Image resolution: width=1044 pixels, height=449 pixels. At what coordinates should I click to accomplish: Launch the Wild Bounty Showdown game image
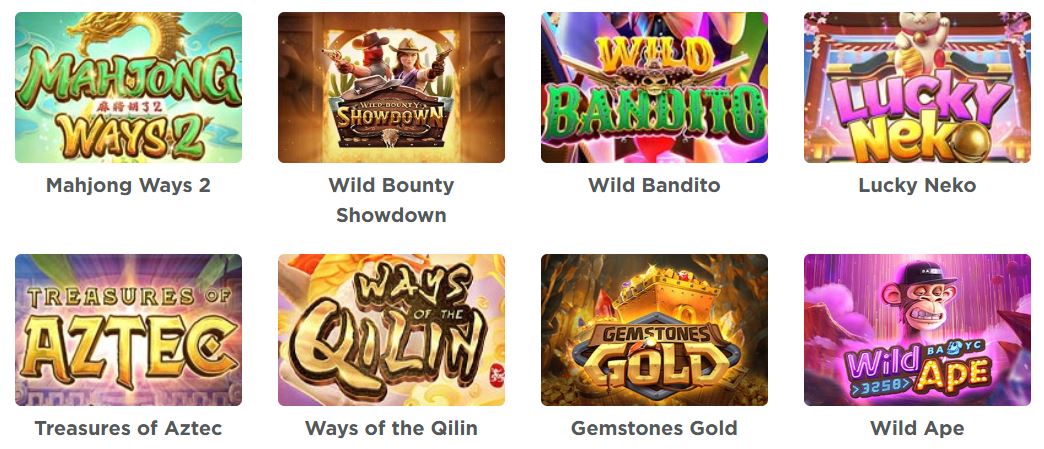392,87
